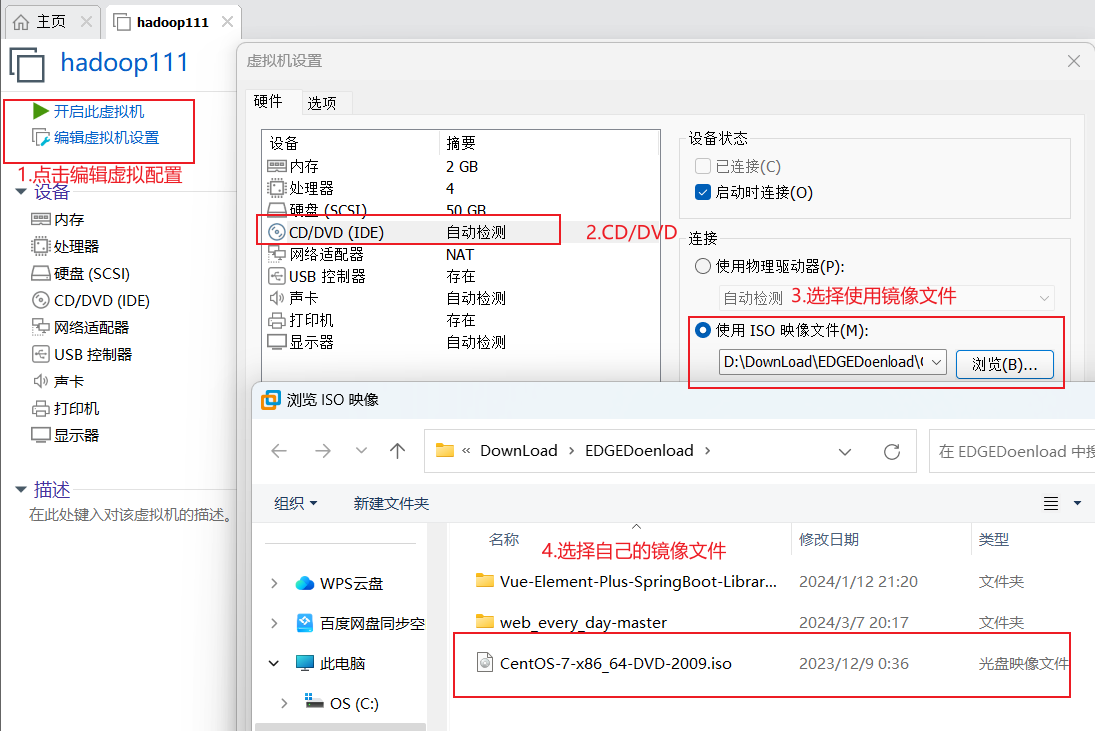The image size is (1095, 731).
Task: Click printer icon in left sidebar
Action: tap(41, 408)
